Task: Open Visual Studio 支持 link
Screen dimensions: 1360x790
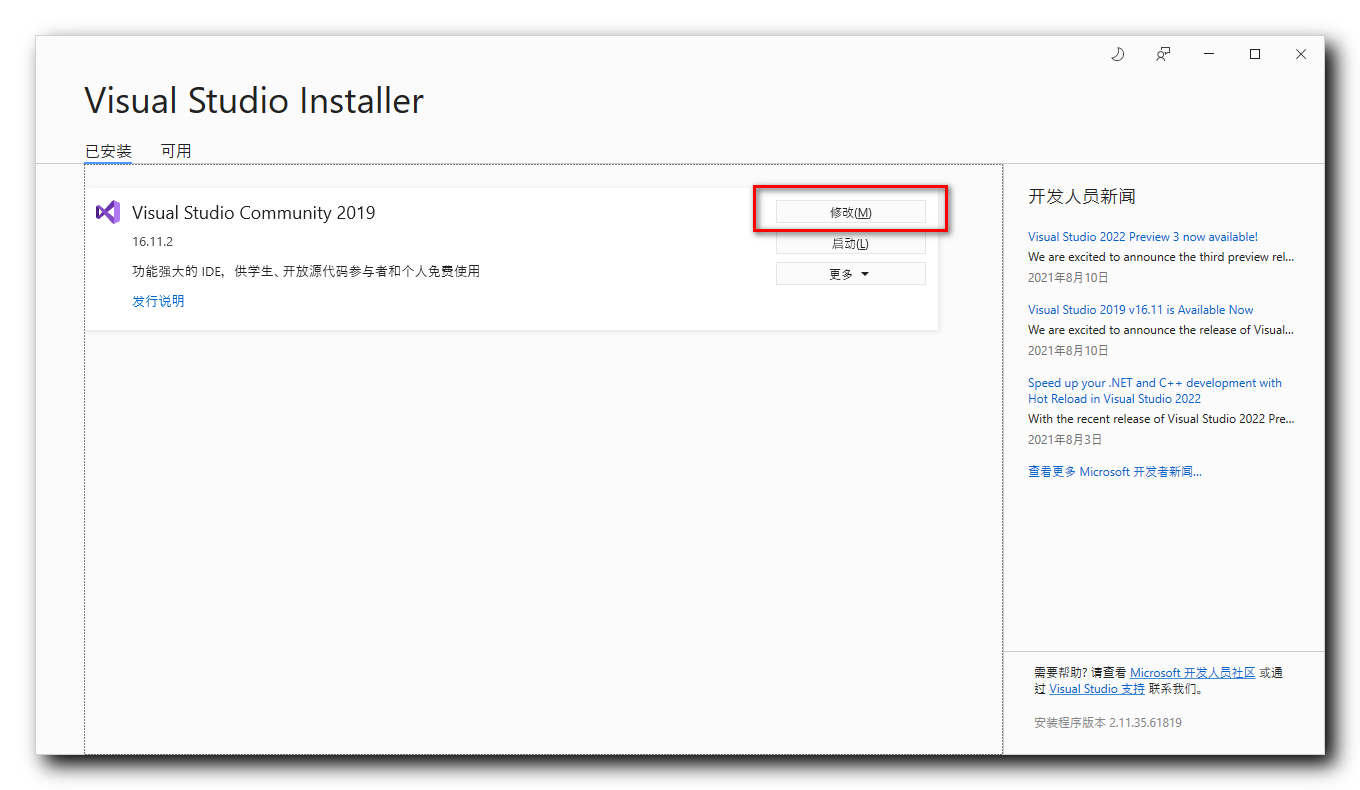Action: pos(1097,688)
